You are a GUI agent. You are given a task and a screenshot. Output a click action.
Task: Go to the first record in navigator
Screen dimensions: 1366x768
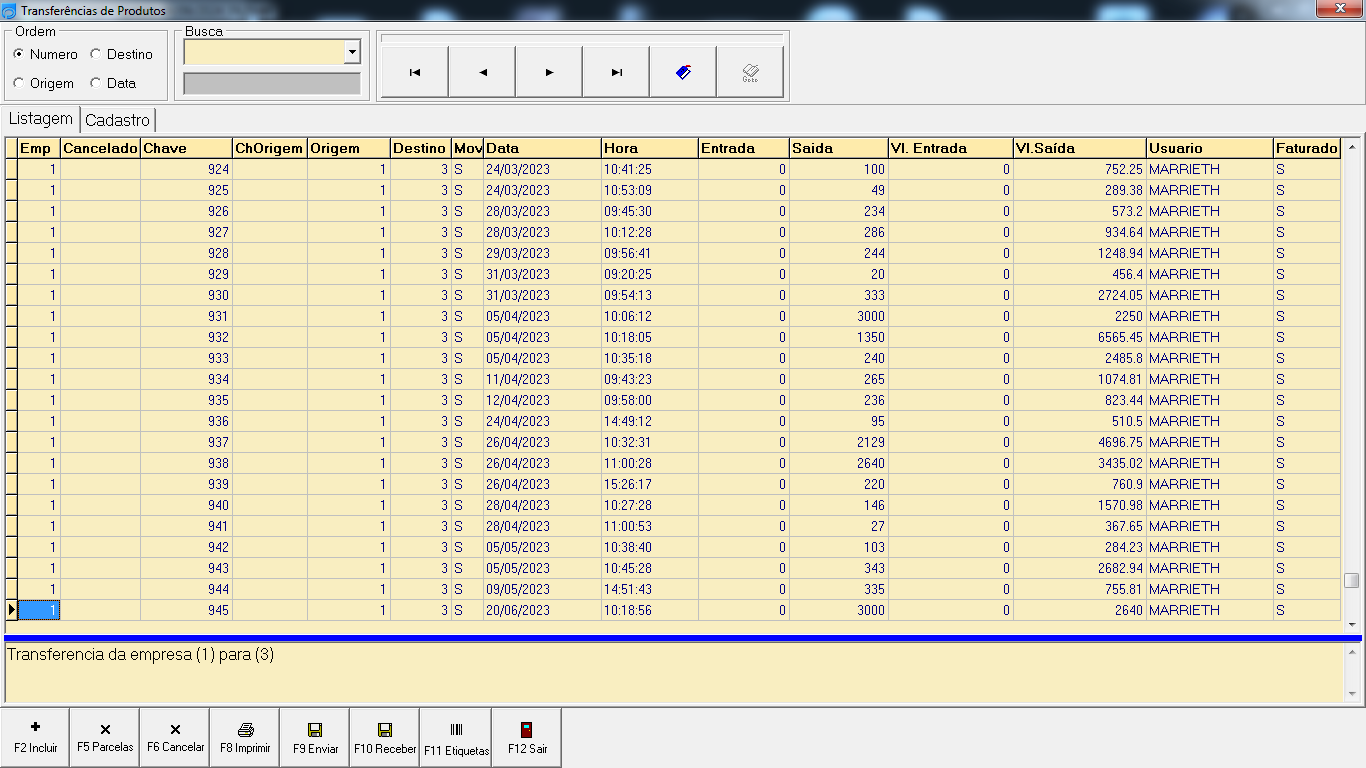415,72
